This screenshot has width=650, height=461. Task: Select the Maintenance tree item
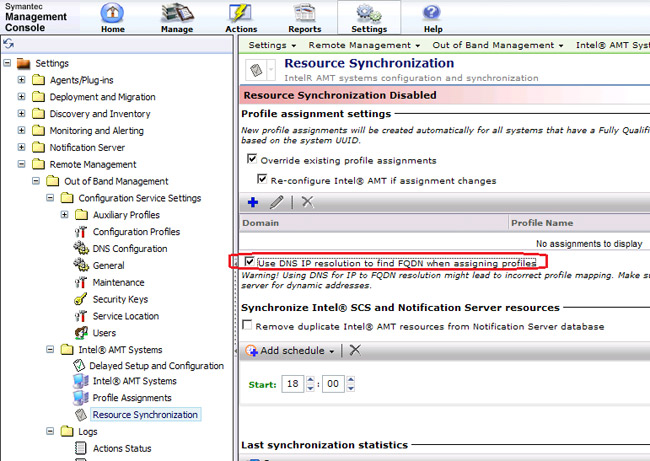(x=119, y=282)
